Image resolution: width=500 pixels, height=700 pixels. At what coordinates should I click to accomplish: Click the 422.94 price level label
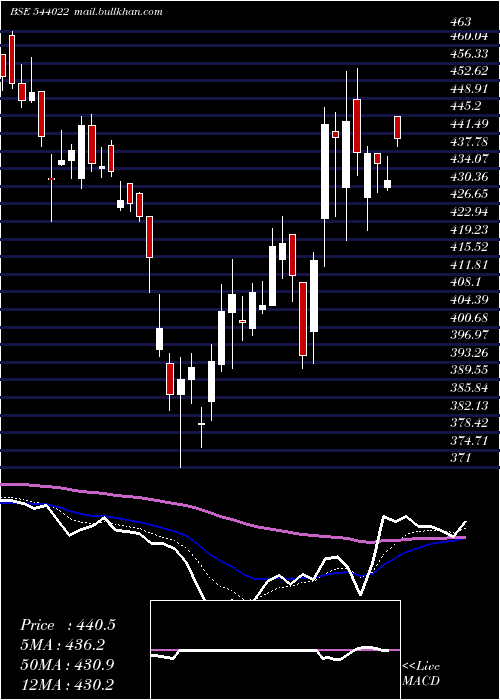pyautogui.click(x=469, y=212)
